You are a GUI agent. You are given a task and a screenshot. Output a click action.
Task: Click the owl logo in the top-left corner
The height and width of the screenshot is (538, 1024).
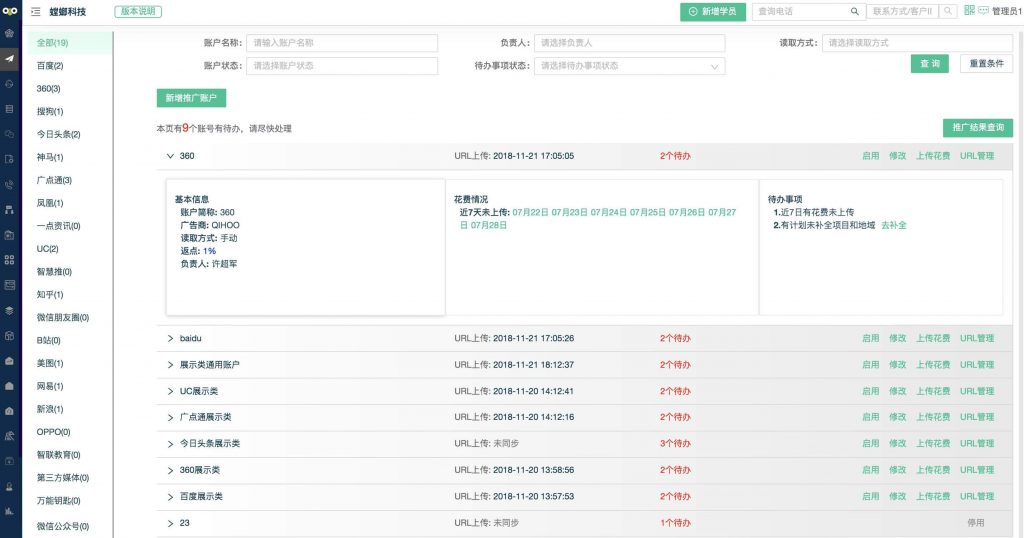click(x=10, y=11)
